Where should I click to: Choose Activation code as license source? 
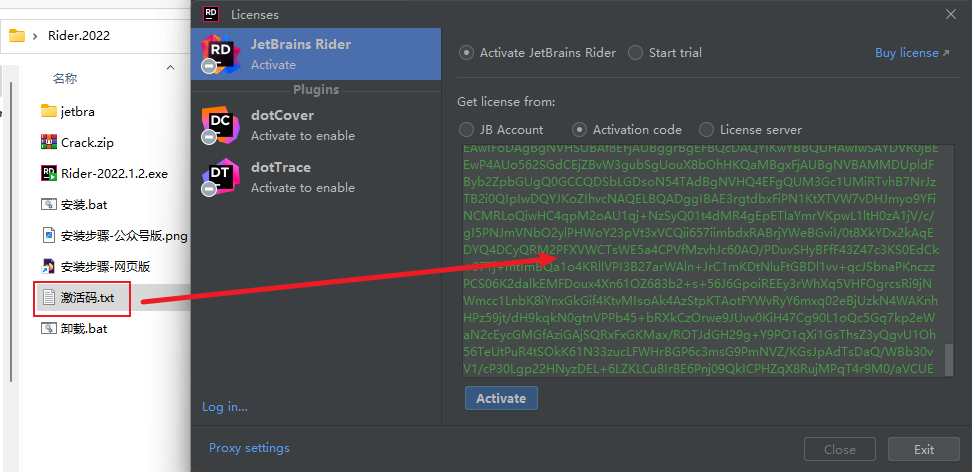point(580,130)
